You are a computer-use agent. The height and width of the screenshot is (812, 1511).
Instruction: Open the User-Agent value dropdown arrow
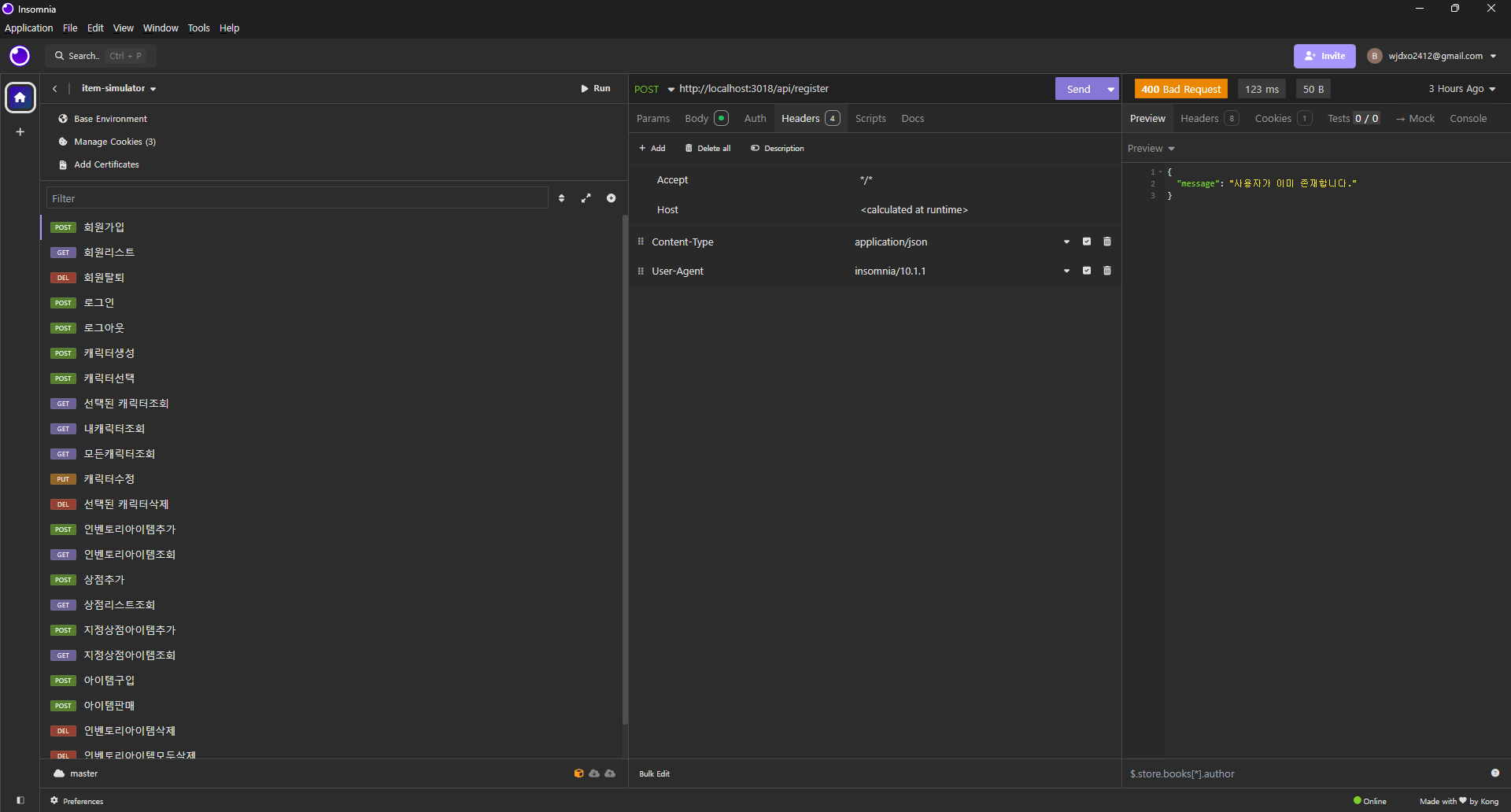tap(1066, 271)
